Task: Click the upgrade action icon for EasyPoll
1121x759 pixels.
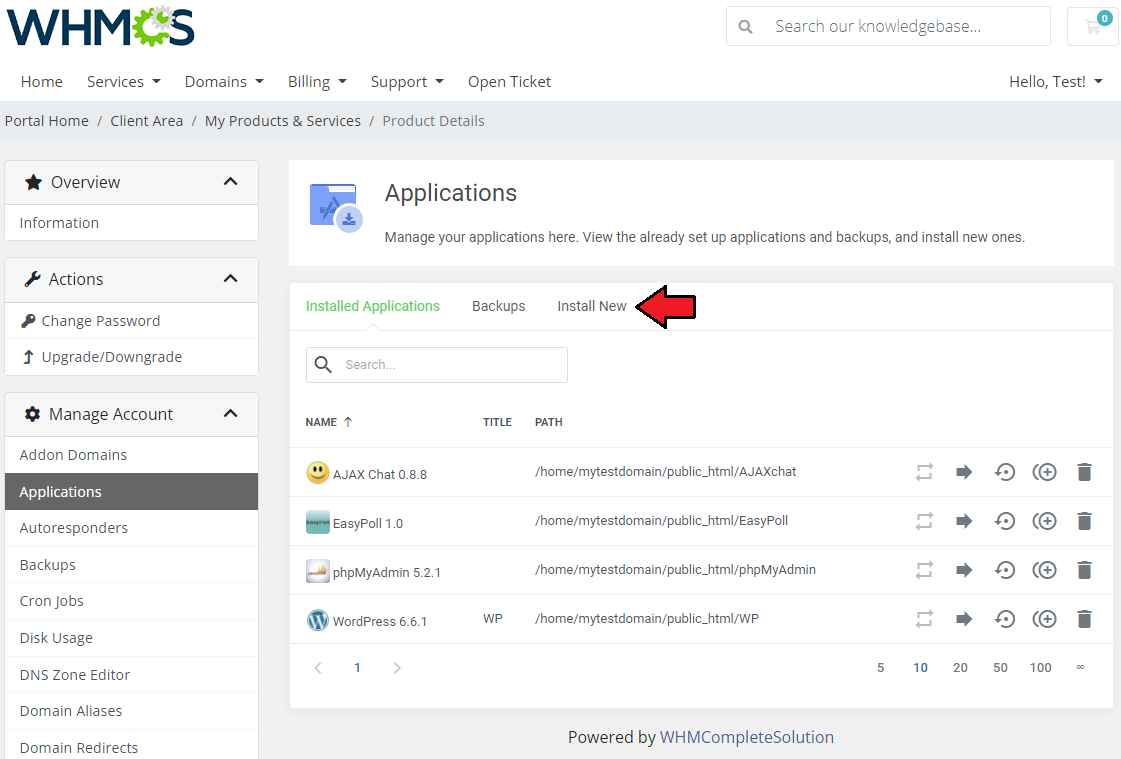Action: pos(924,521)
